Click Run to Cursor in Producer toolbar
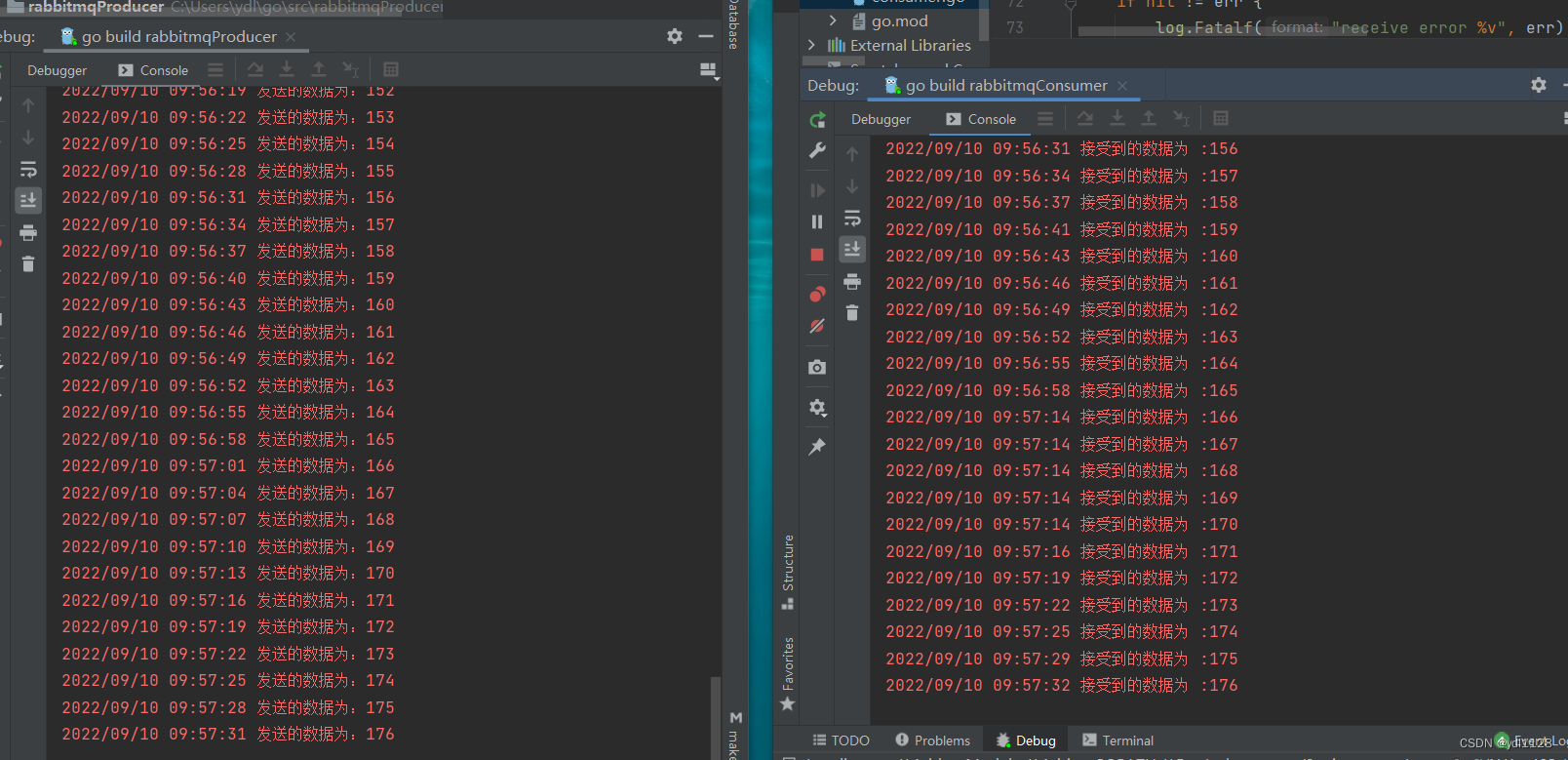1568x760 pixels. pyautogui.click(x=351, y=69)
